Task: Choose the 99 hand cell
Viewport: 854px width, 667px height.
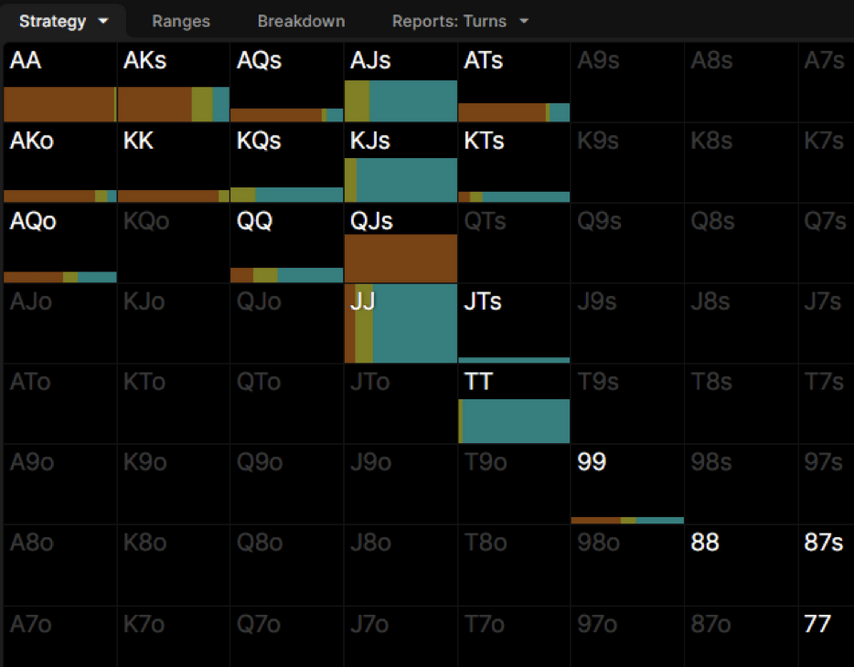Action: click(627, 485)
